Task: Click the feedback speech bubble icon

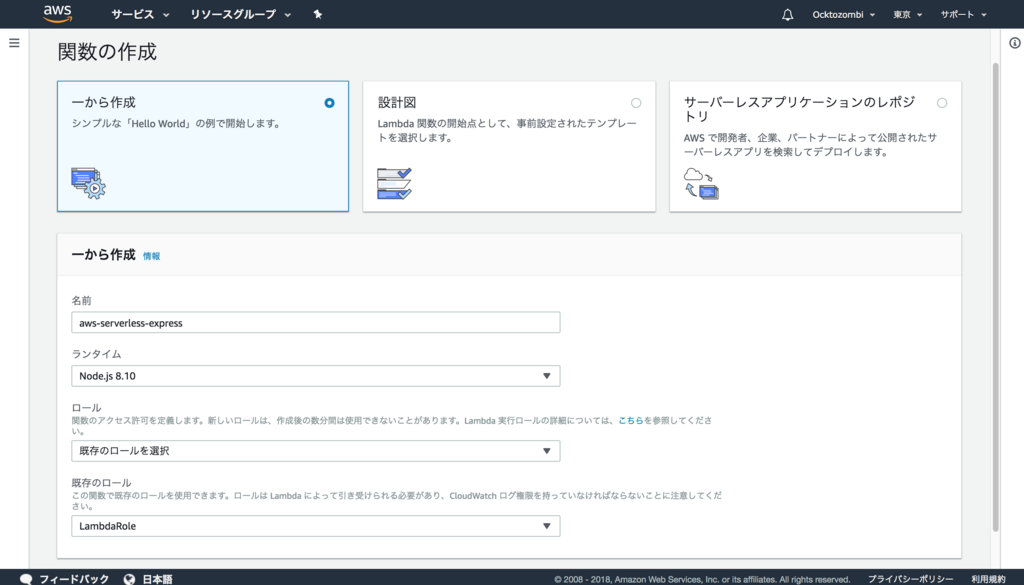Action: coord(26,579)
